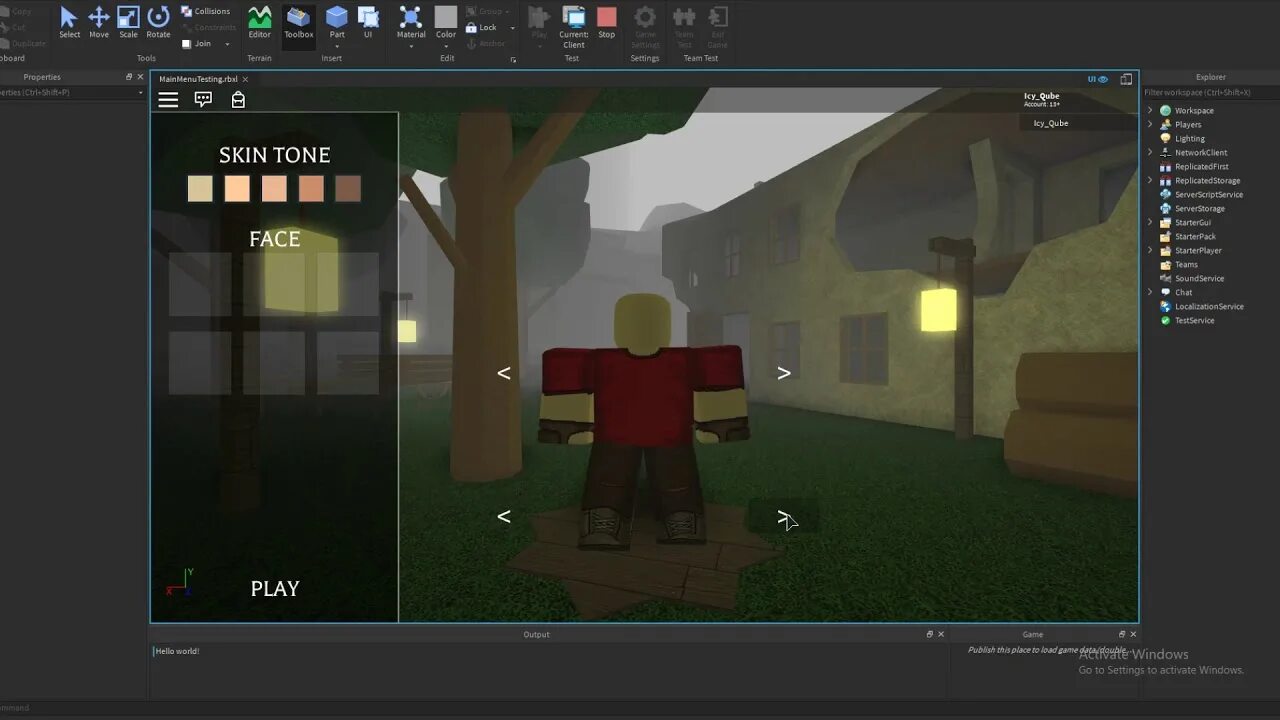Click the Properties filter field
This screenshot has height=720, width=1280.
pyautogui.click(x=70, y=92)
